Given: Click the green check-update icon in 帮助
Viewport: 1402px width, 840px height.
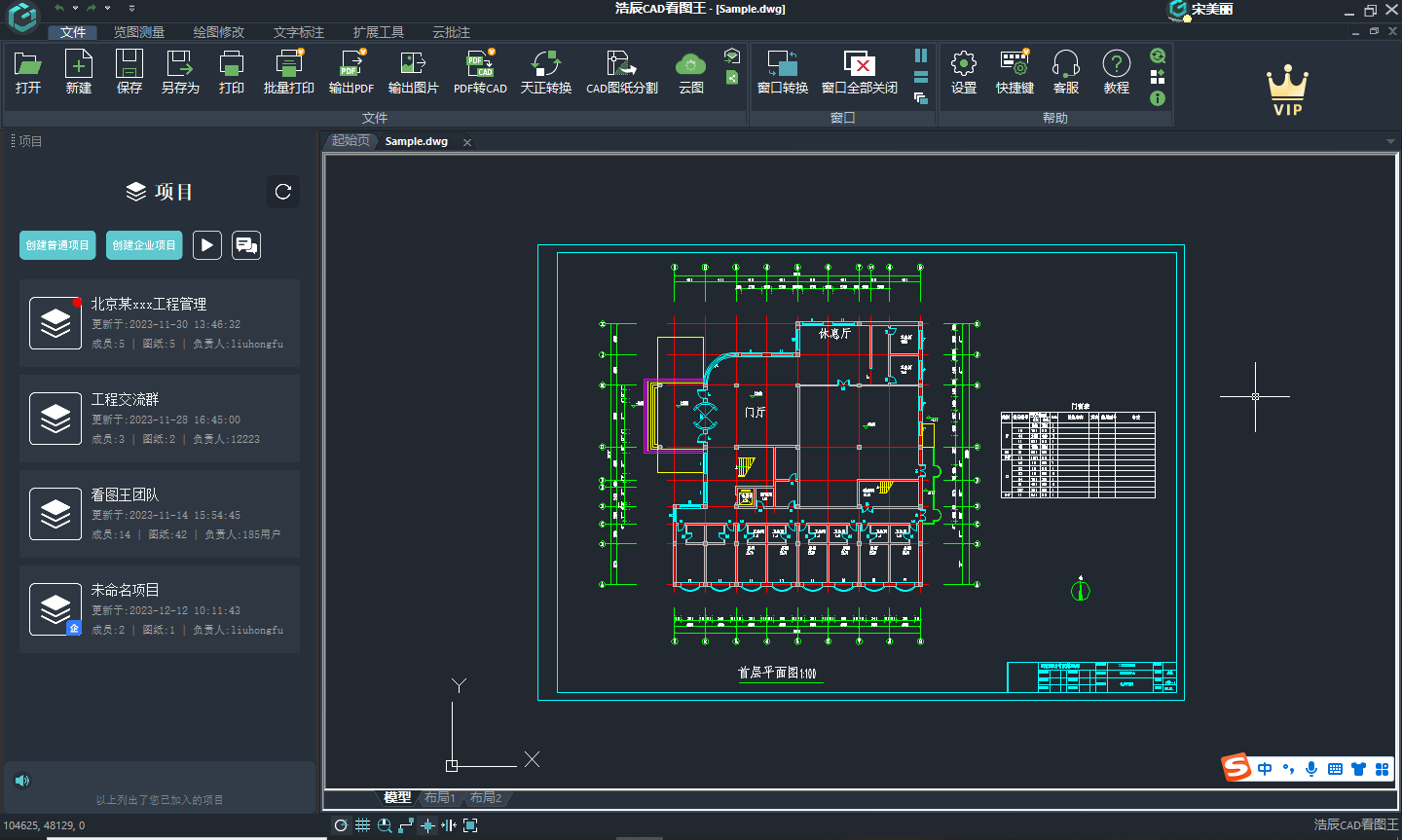Looking at the screenshot, I should point(1158,55).
